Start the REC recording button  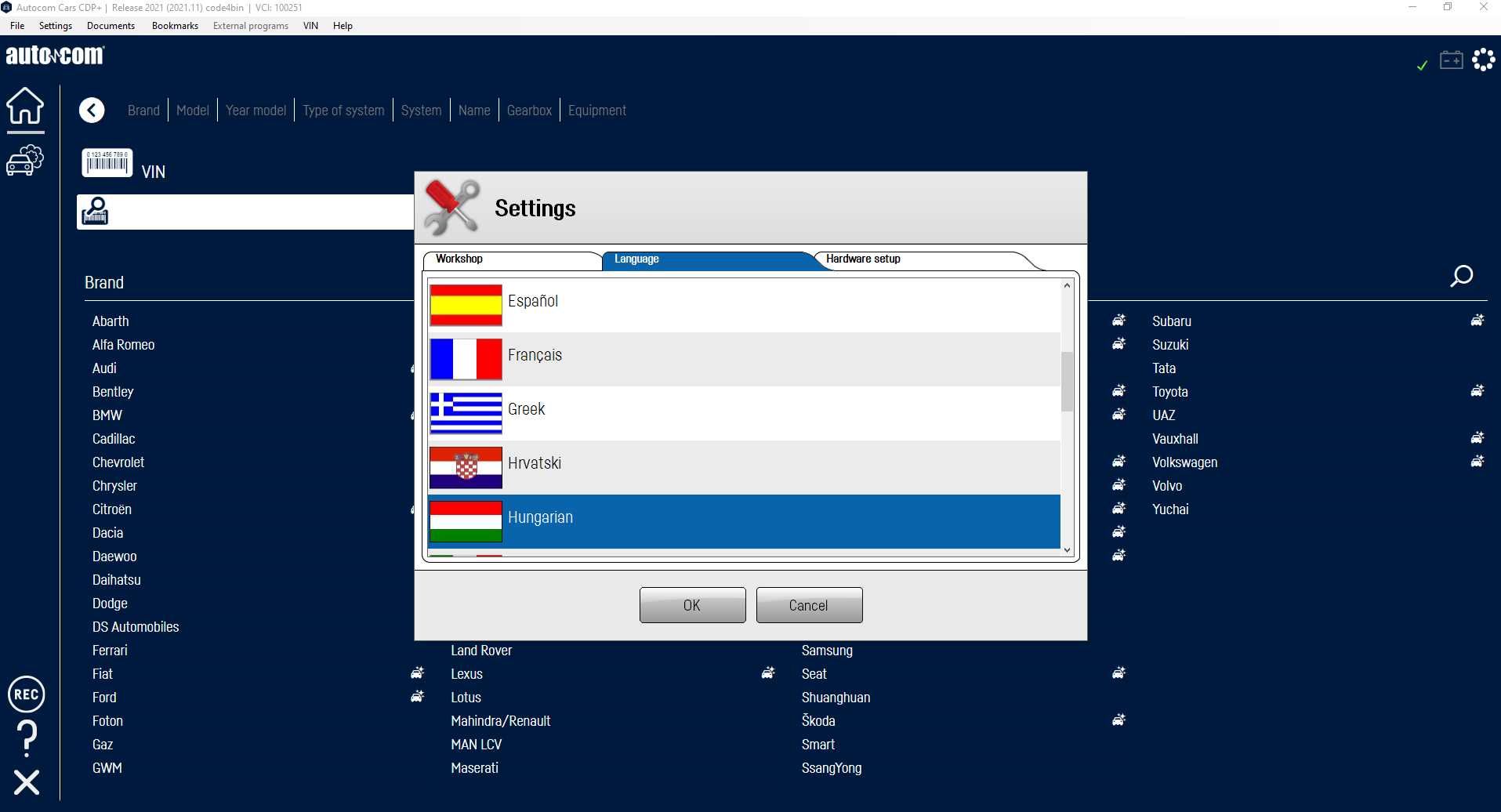coord(27,694)
